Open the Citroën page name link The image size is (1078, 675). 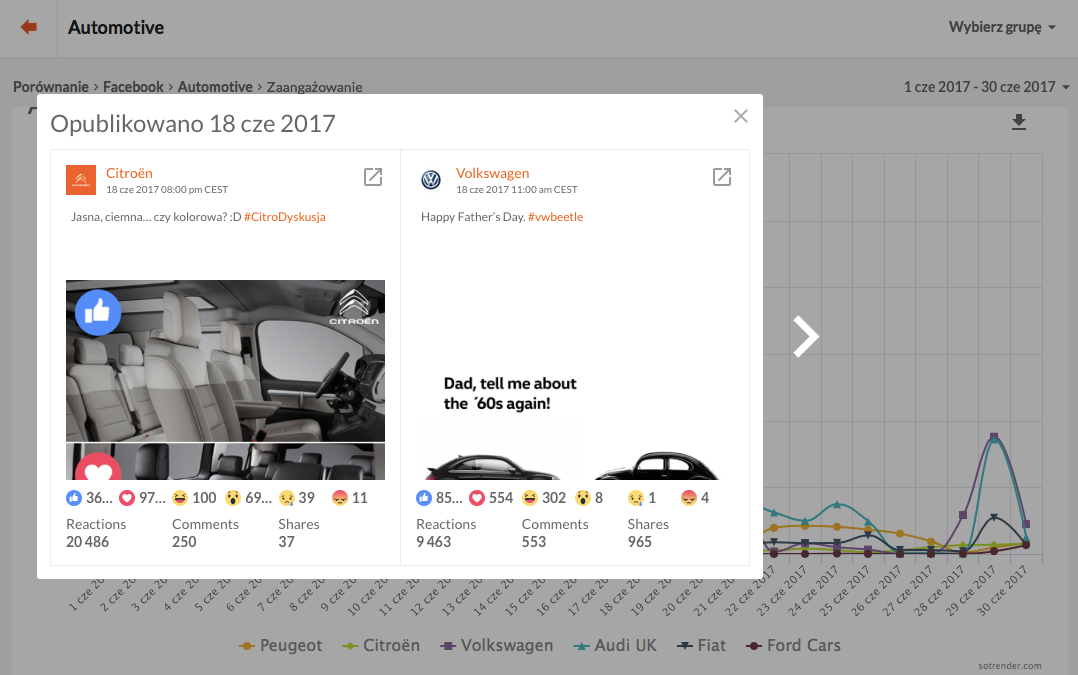coord(129,173)
